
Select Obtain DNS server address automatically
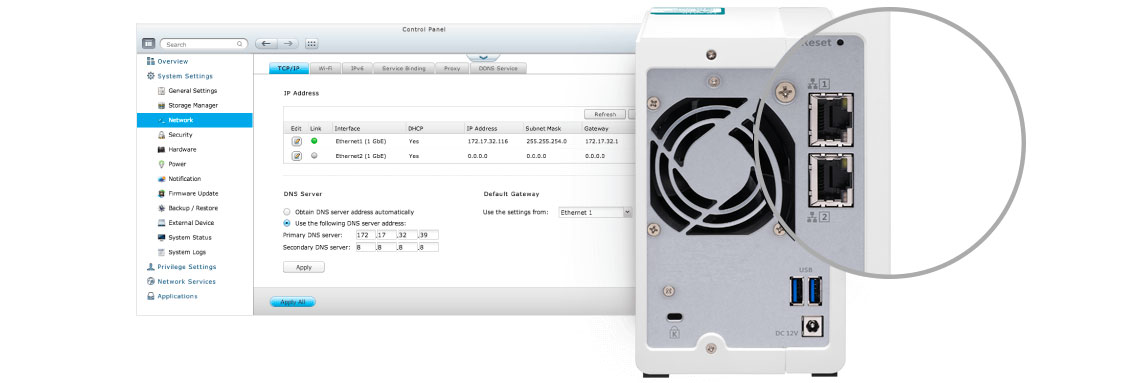[286, 211]
